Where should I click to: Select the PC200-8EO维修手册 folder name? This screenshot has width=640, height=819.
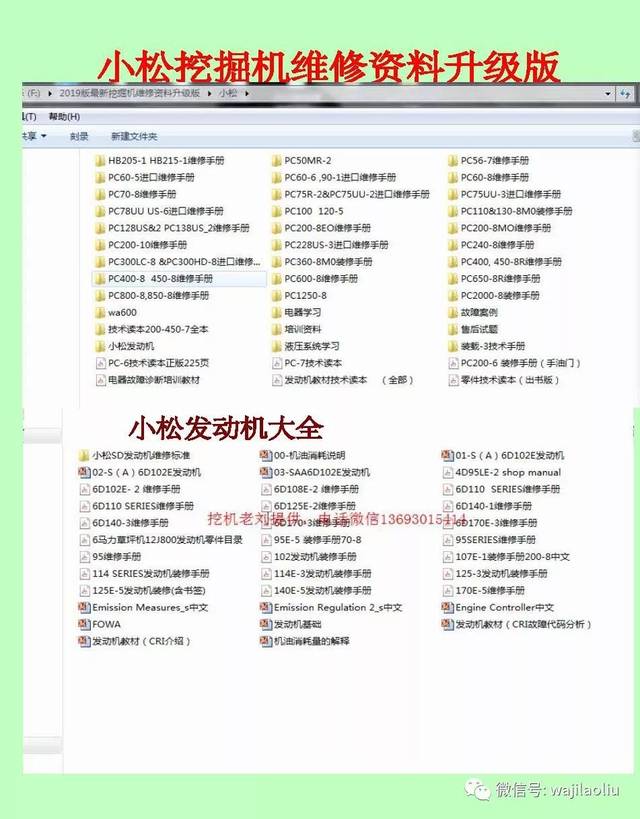[x=328, y=228]
